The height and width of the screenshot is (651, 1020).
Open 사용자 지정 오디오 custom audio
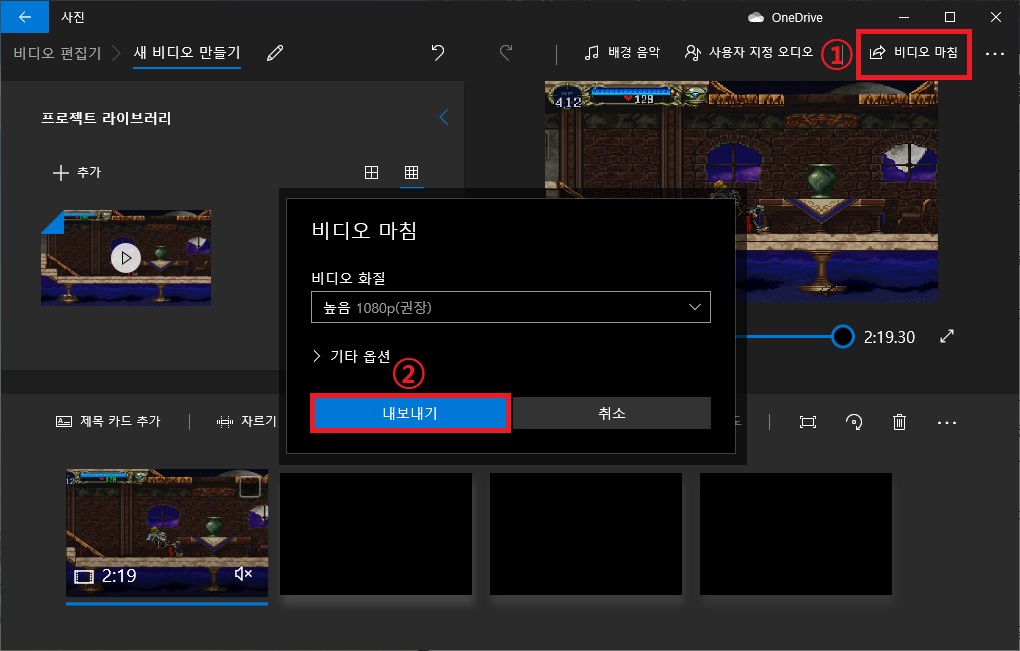pyautogui.click(x=748, y=53)
